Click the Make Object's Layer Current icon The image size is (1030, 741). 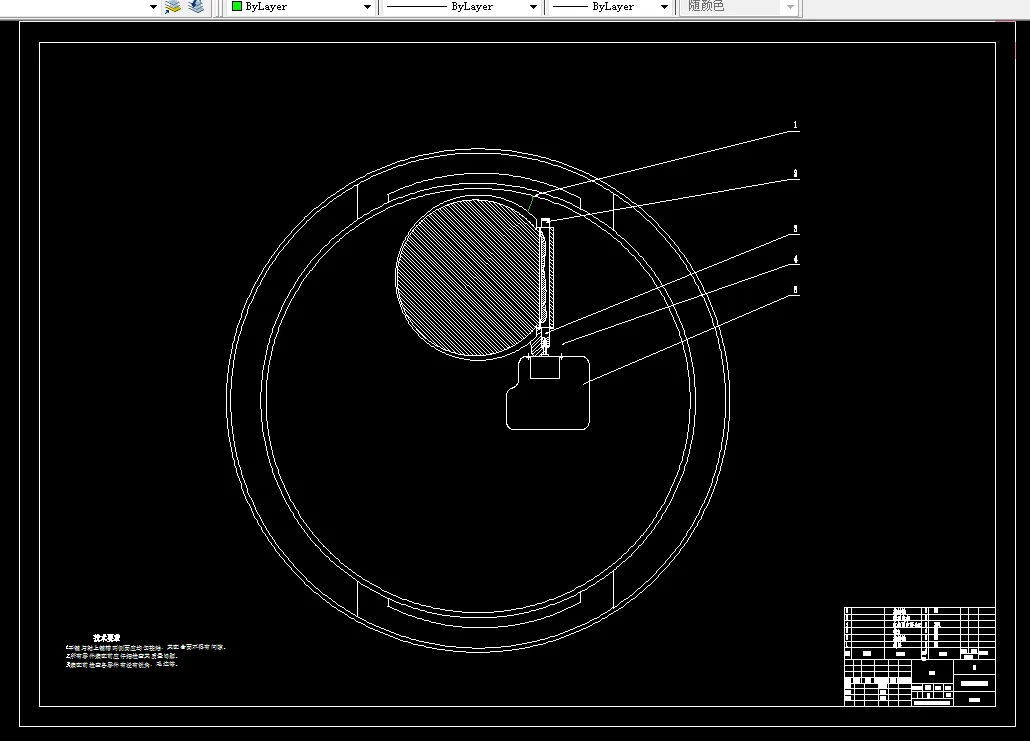(x=172, y=7)
